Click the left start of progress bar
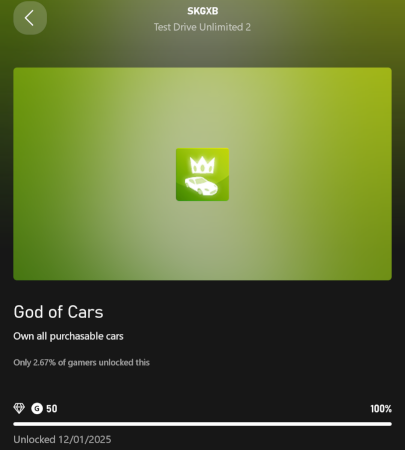The height and width of the screenshot is (450, 405). coord(17,424)
